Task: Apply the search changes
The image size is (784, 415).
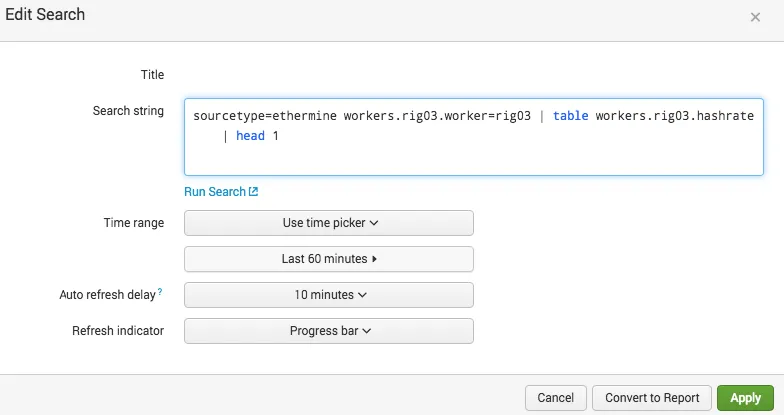Action: [745, 398]
